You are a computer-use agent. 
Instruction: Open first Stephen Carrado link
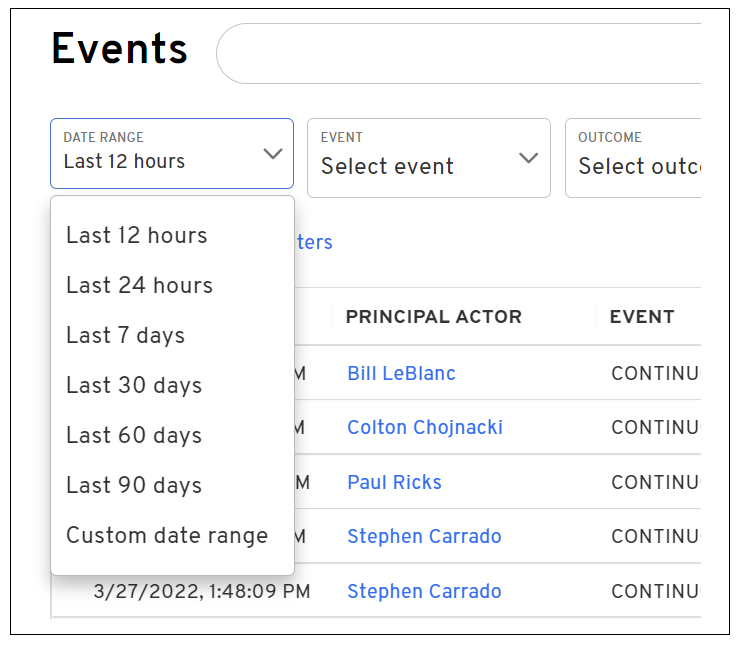tap(424, 537)
